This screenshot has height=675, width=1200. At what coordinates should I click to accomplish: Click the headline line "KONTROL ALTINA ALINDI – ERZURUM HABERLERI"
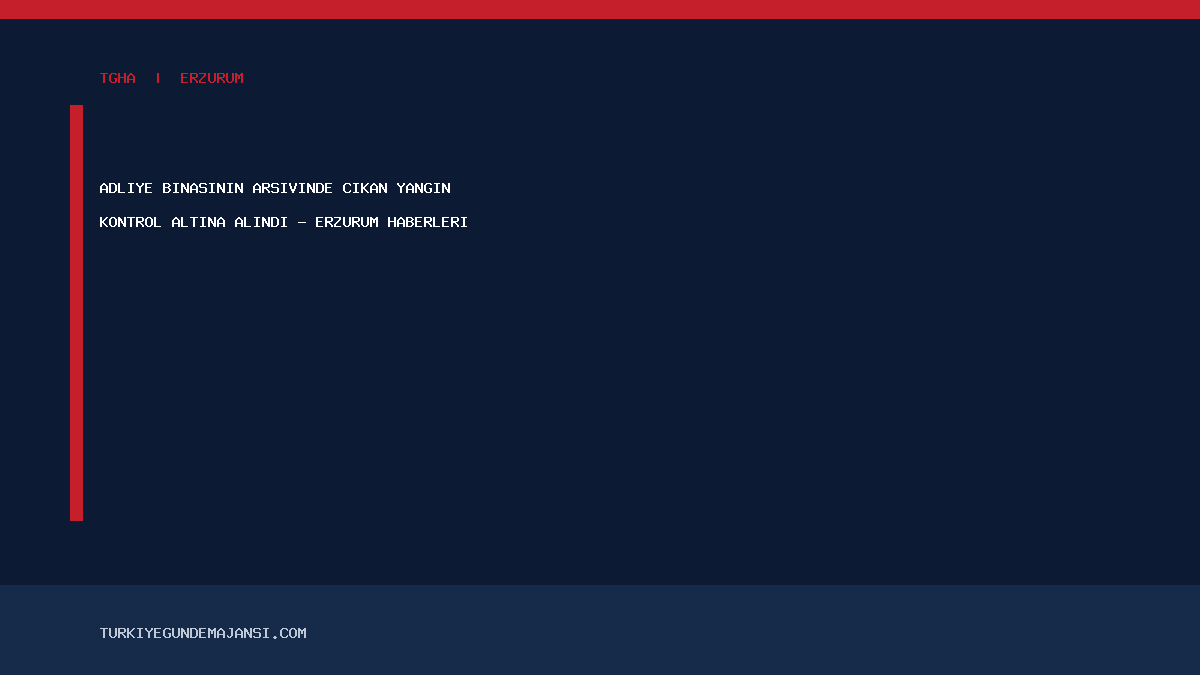coord(284,222)
